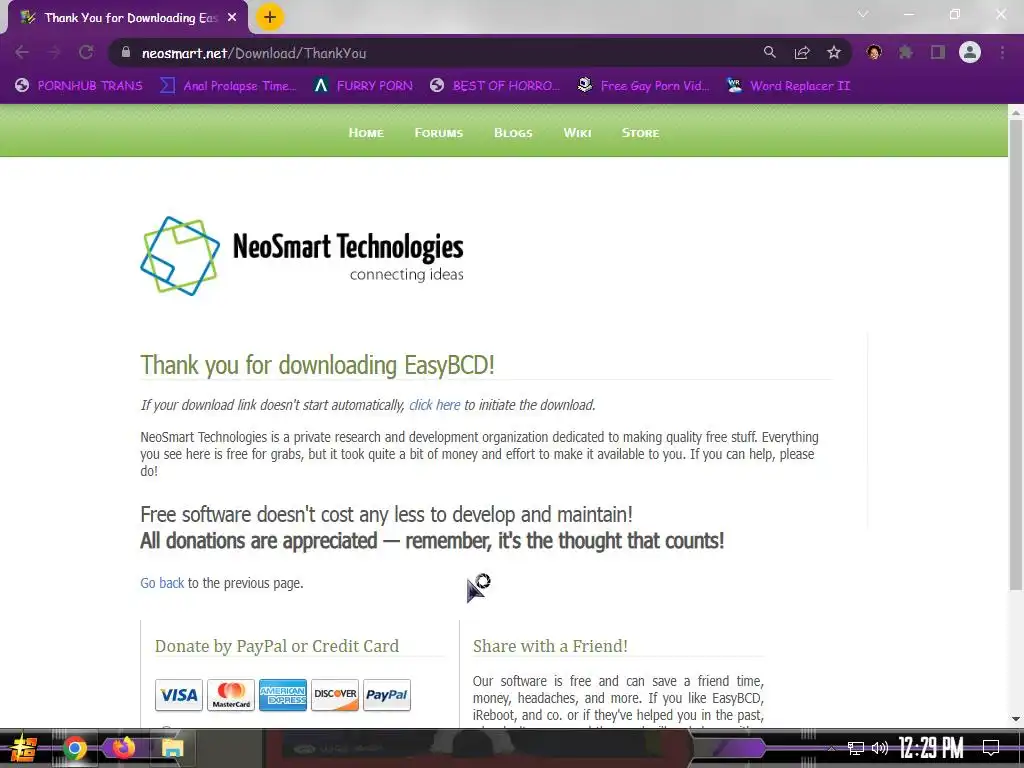Open the Store nav item
This screenshot has height=768, width=1024.
[641, 133]
